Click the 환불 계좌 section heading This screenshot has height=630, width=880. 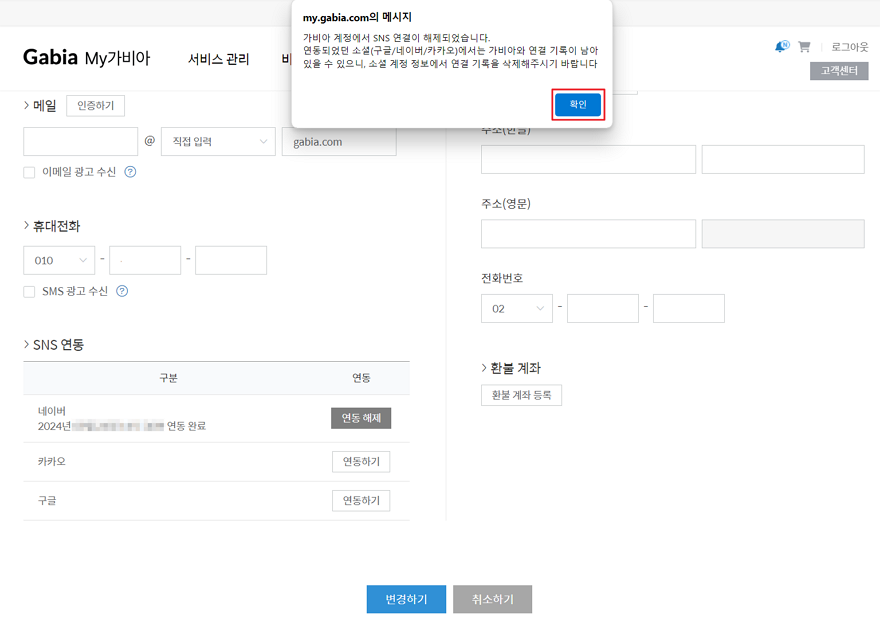pyautogui.click(x=515, y=368)
